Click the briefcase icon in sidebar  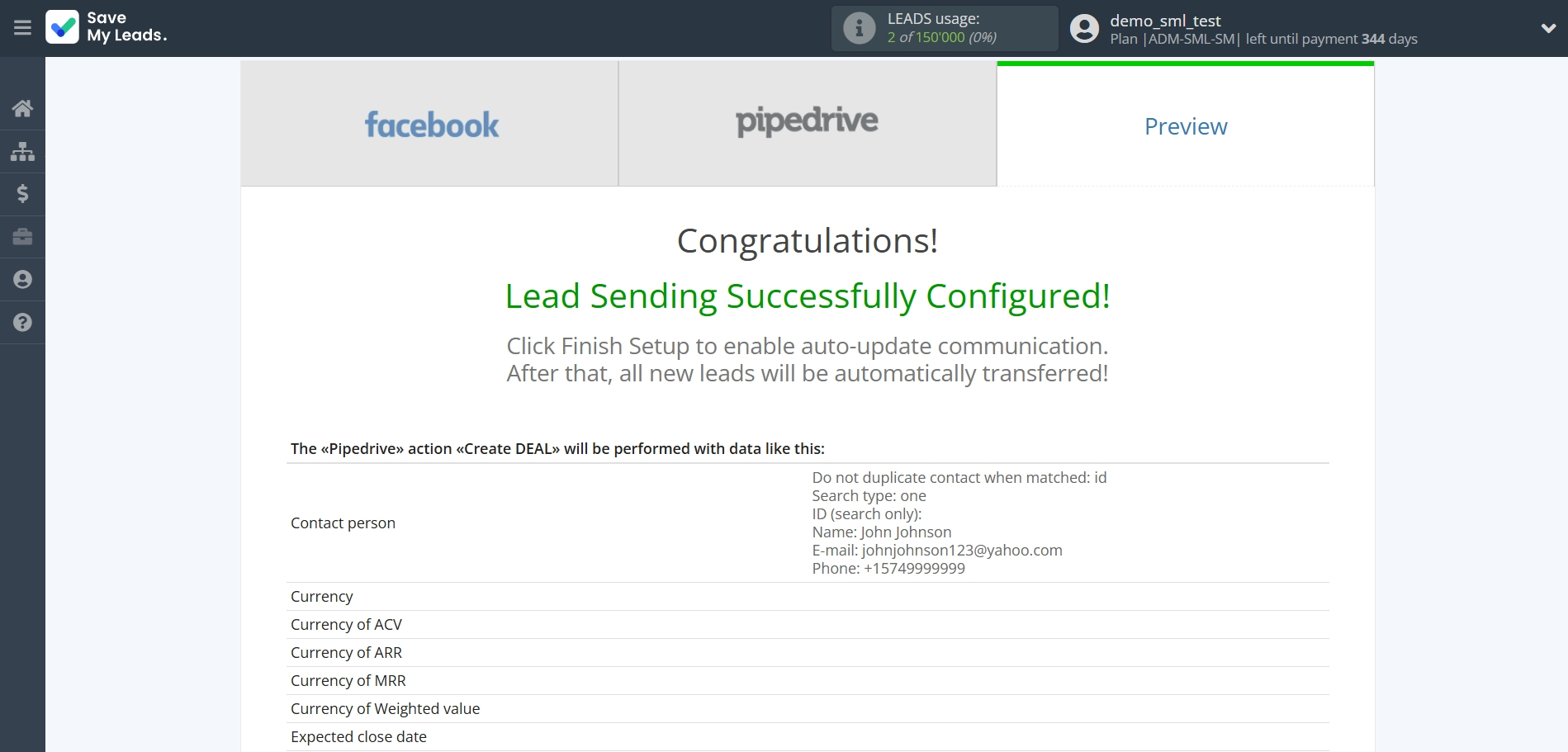(22, 237)
